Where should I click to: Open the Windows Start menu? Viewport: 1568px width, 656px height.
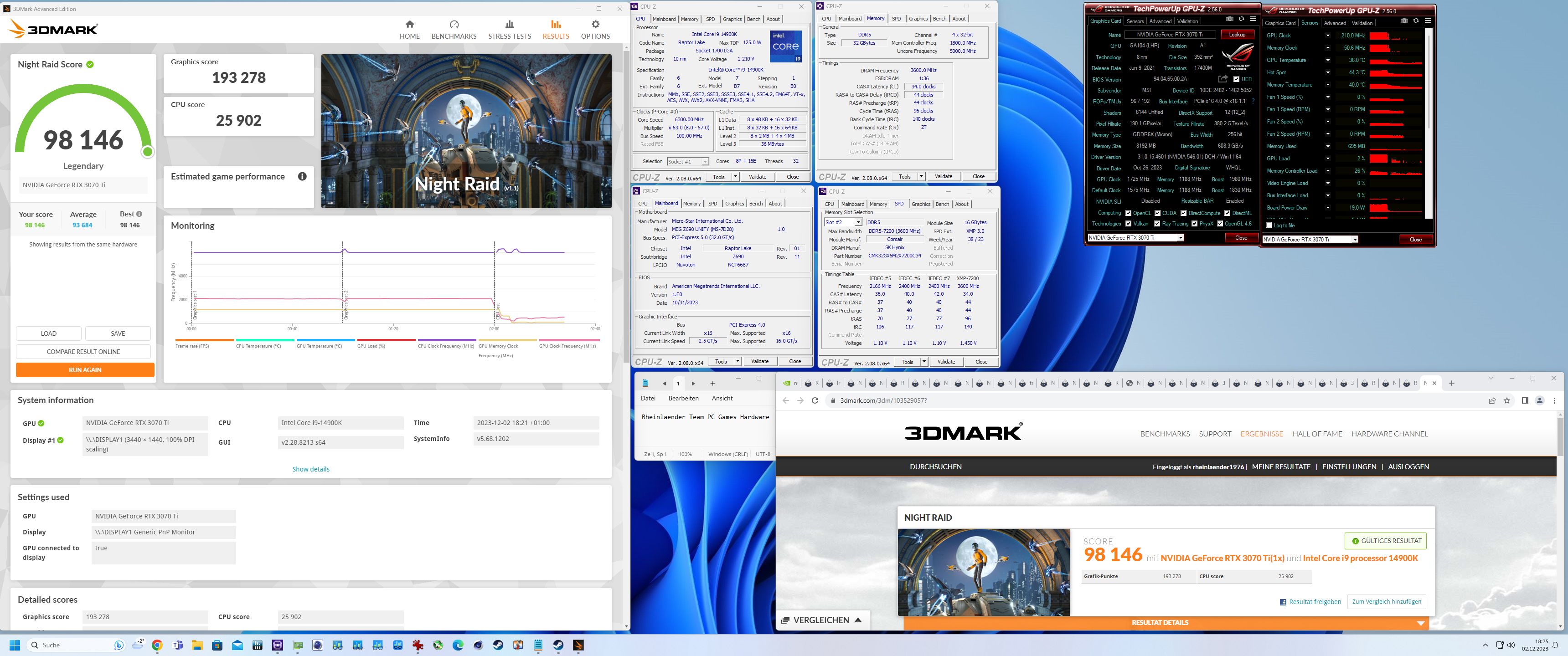[15, 645]
